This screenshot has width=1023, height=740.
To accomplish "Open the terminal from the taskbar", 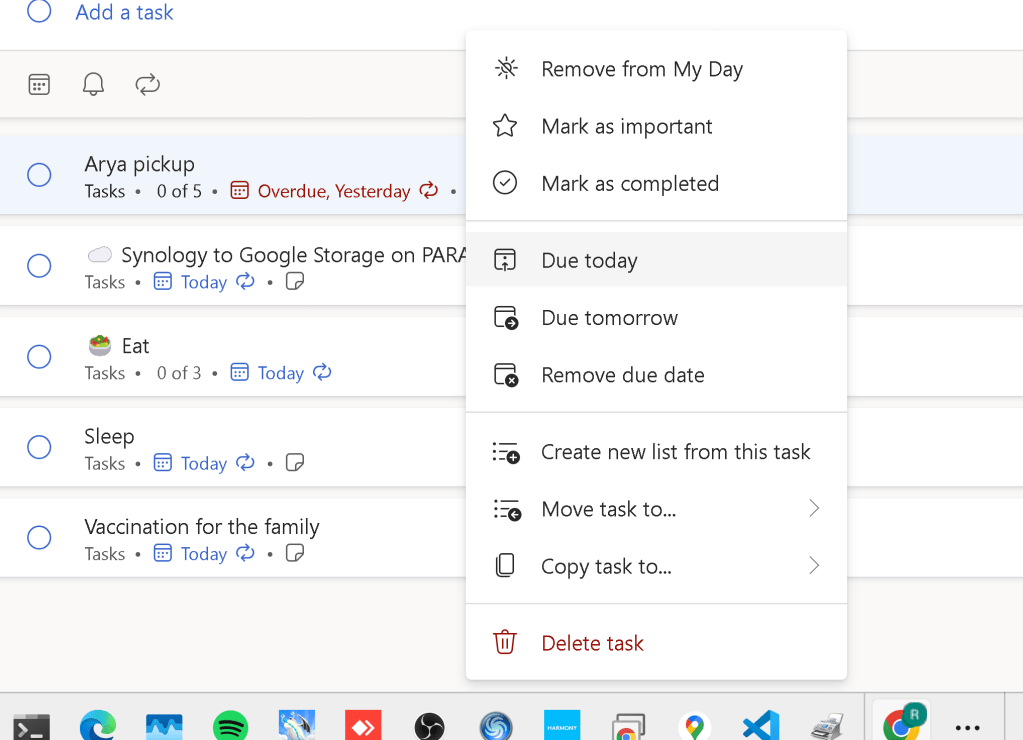I will tap(31, 726).
